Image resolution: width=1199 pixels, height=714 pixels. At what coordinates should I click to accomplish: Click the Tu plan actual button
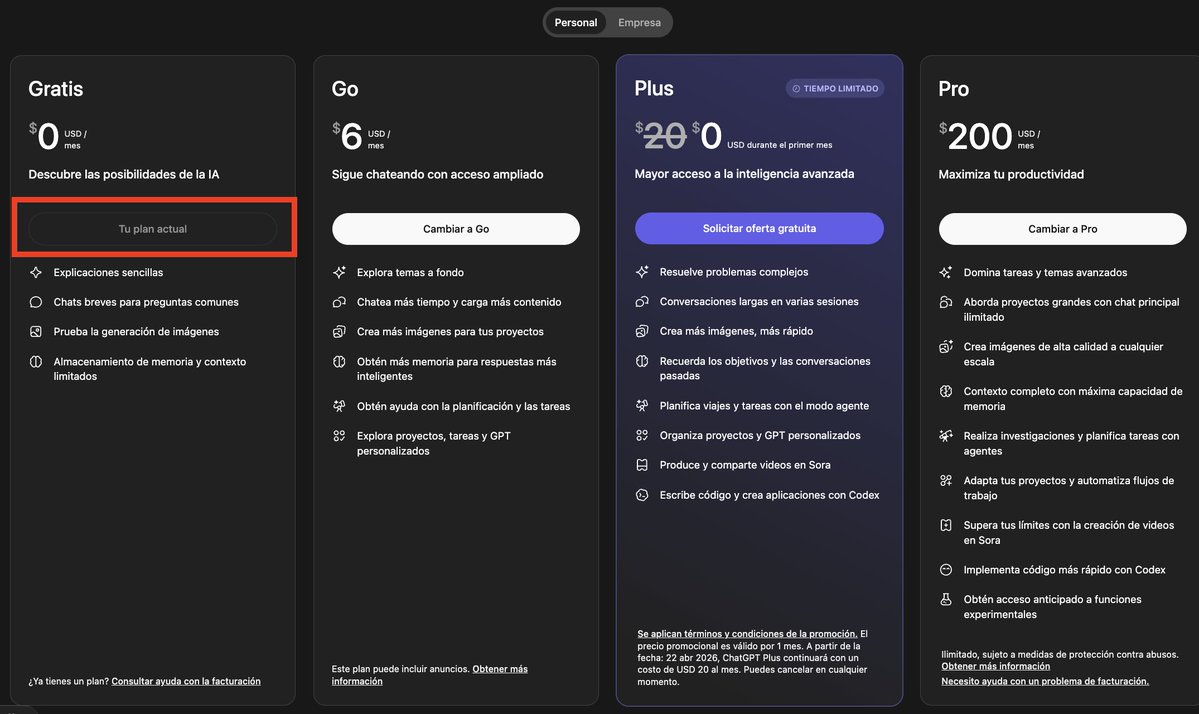click(152, 229)
